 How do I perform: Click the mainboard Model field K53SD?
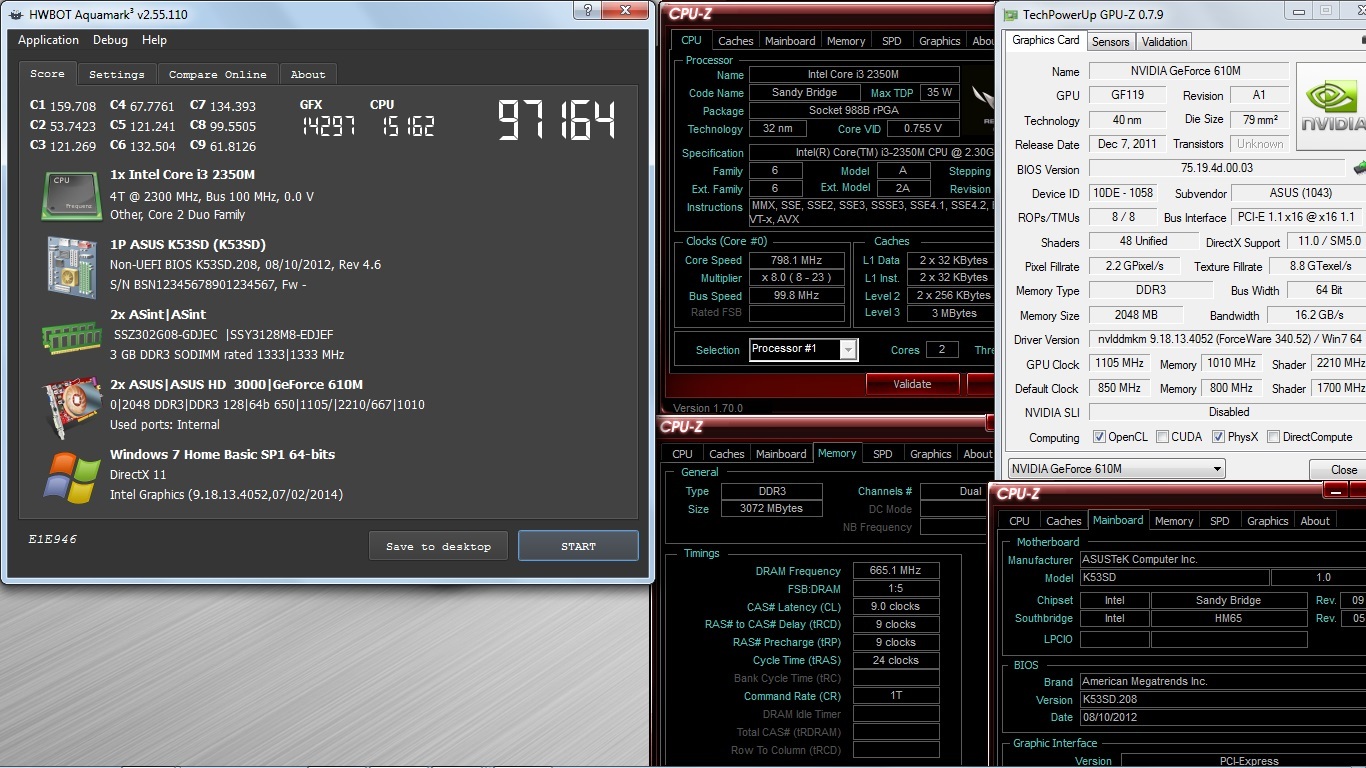click(x=1174, y=577)
